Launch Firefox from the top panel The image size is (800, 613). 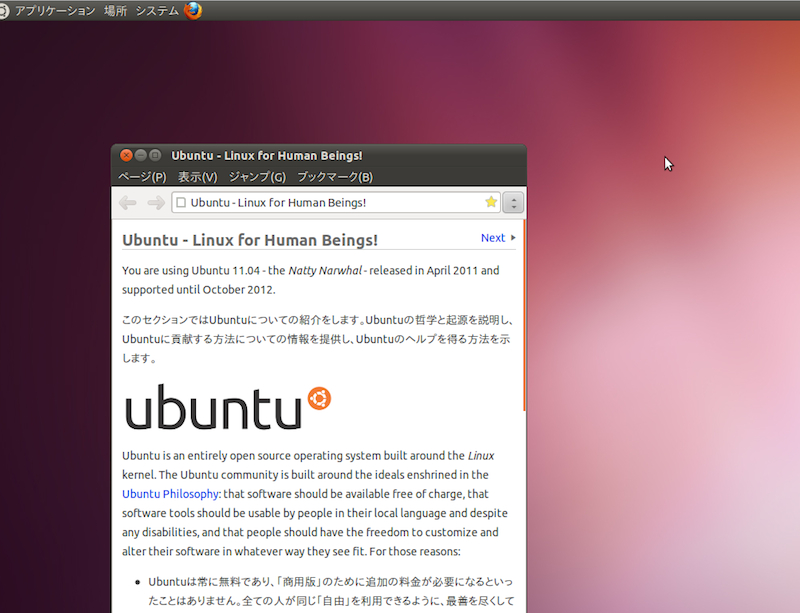[x=193, y=10]
